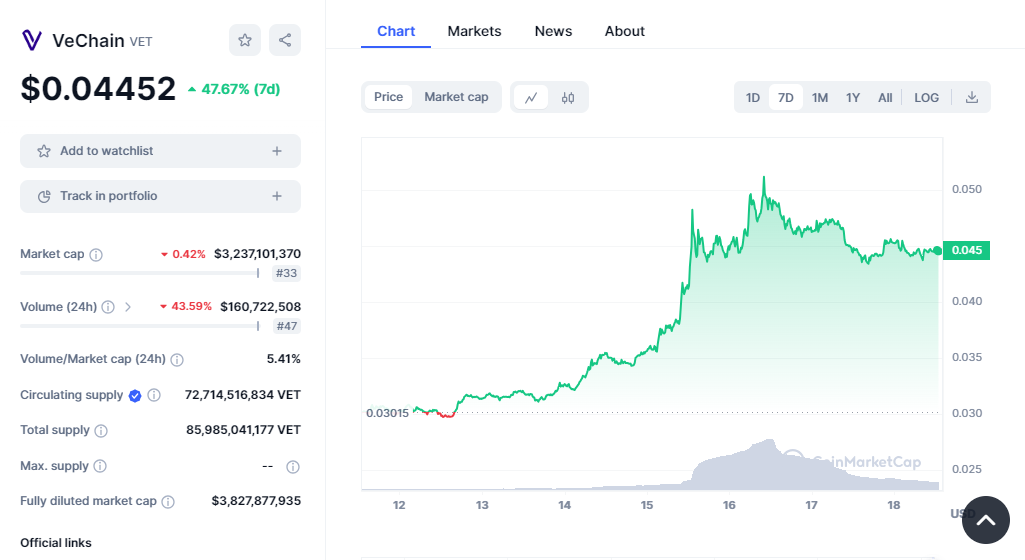Click Add to watchlist button
This screenshot has height=560, width=1025.
(160, 151)
